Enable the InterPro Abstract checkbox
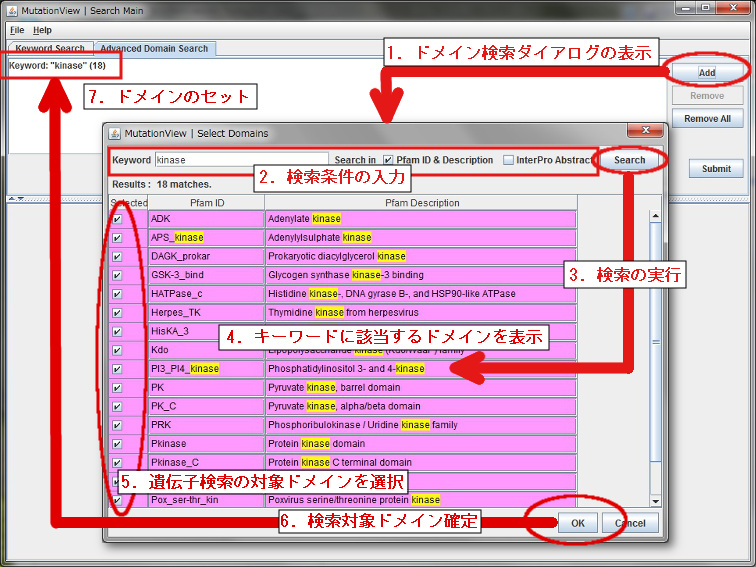This screenshot has width=756, height=567. [x=509, y=160]
